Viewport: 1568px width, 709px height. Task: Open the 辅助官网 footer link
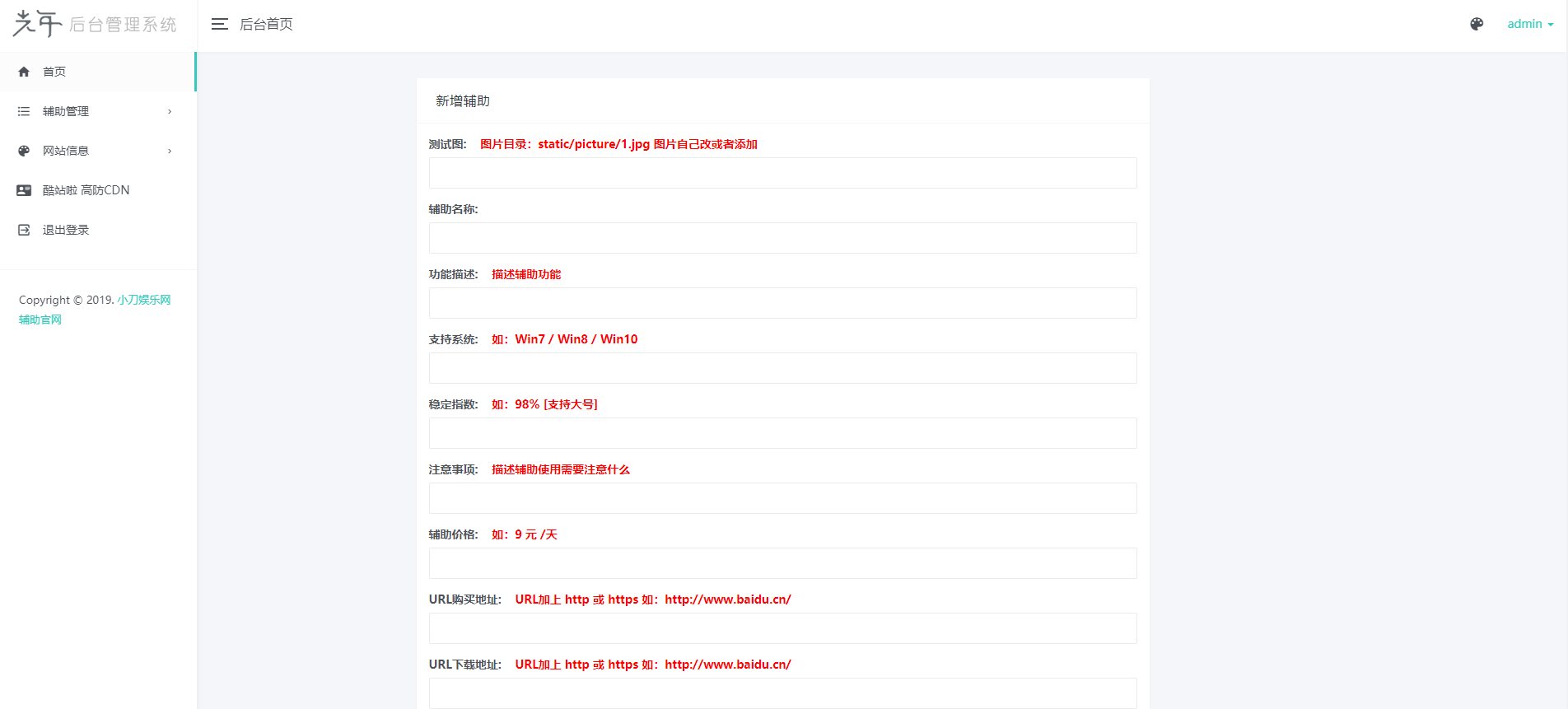[40, 320]
